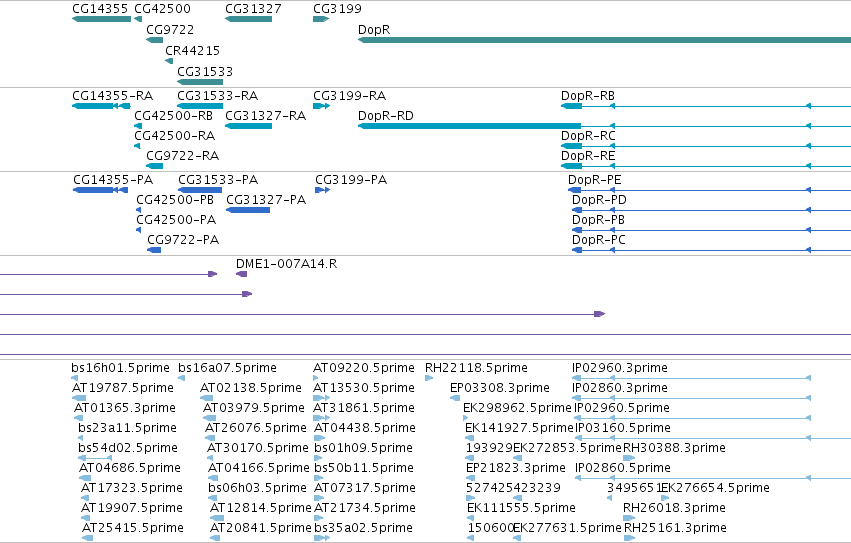This screenshot has height=543, width=851.
Task: Select the DopR-PC protein
Action: (x=712, y=250)
